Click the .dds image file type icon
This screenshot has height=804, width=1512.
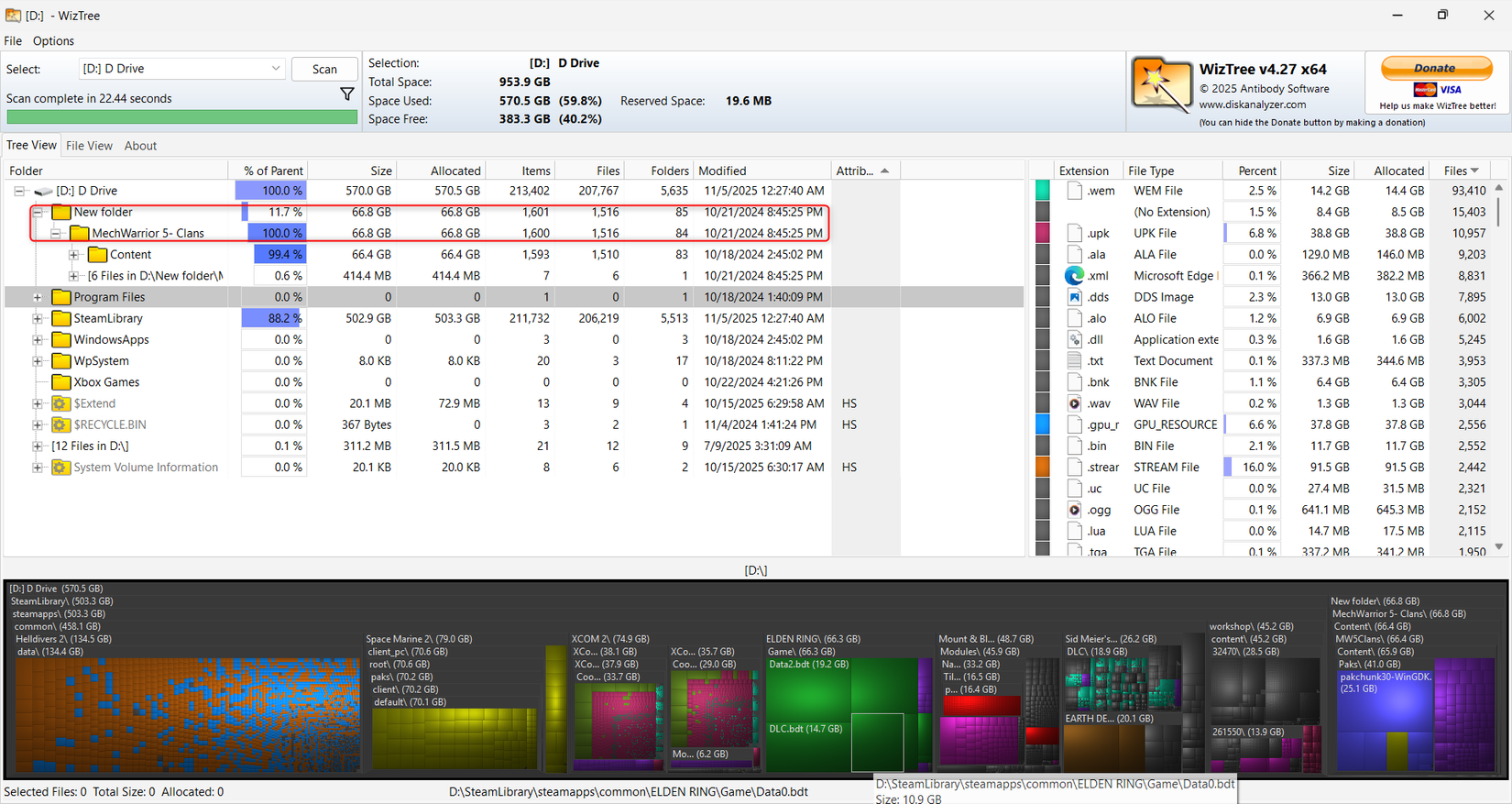tap(1074, 297)
